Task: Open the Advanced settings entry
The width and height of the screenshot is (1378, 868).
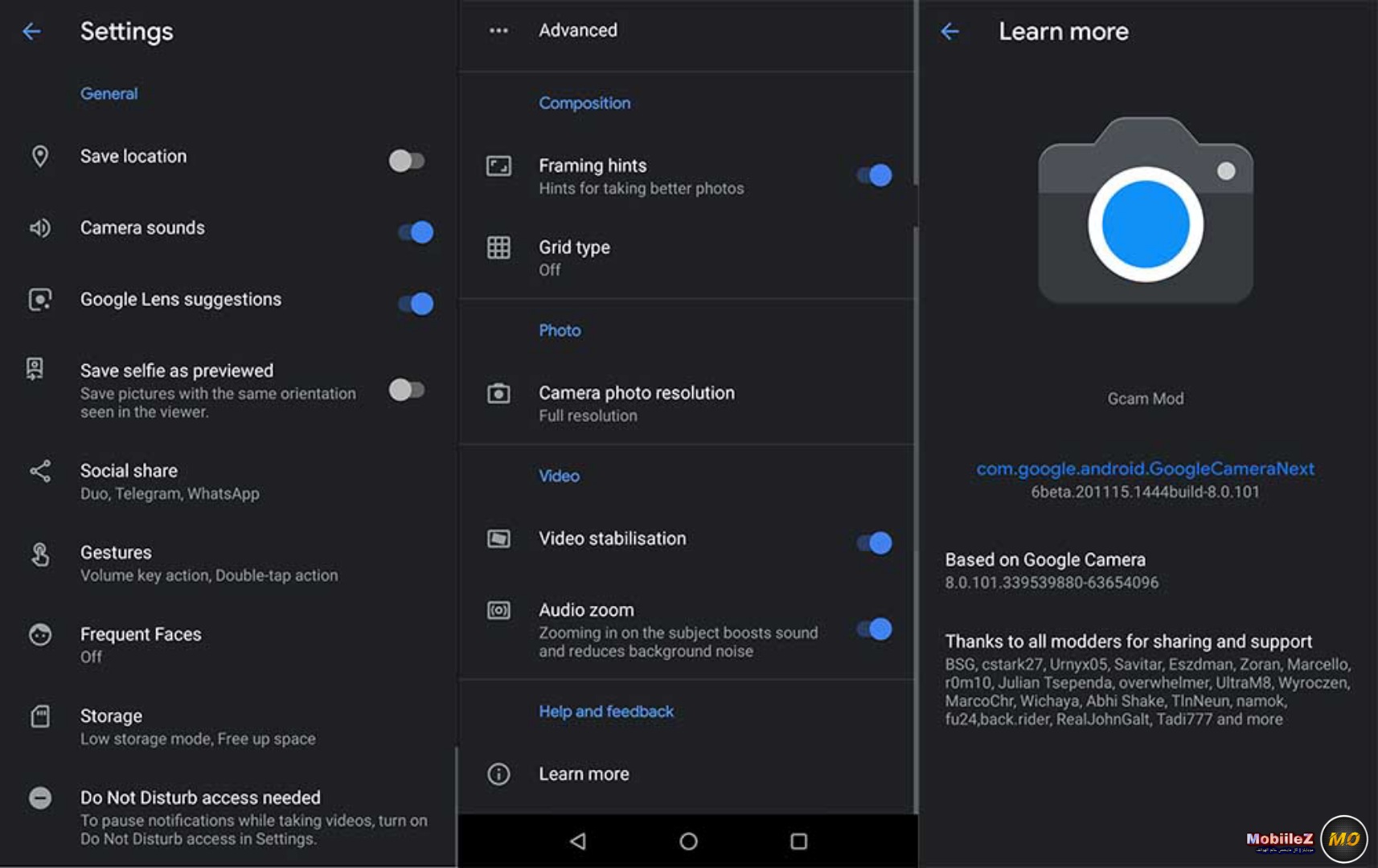Action: pos(687,31)
